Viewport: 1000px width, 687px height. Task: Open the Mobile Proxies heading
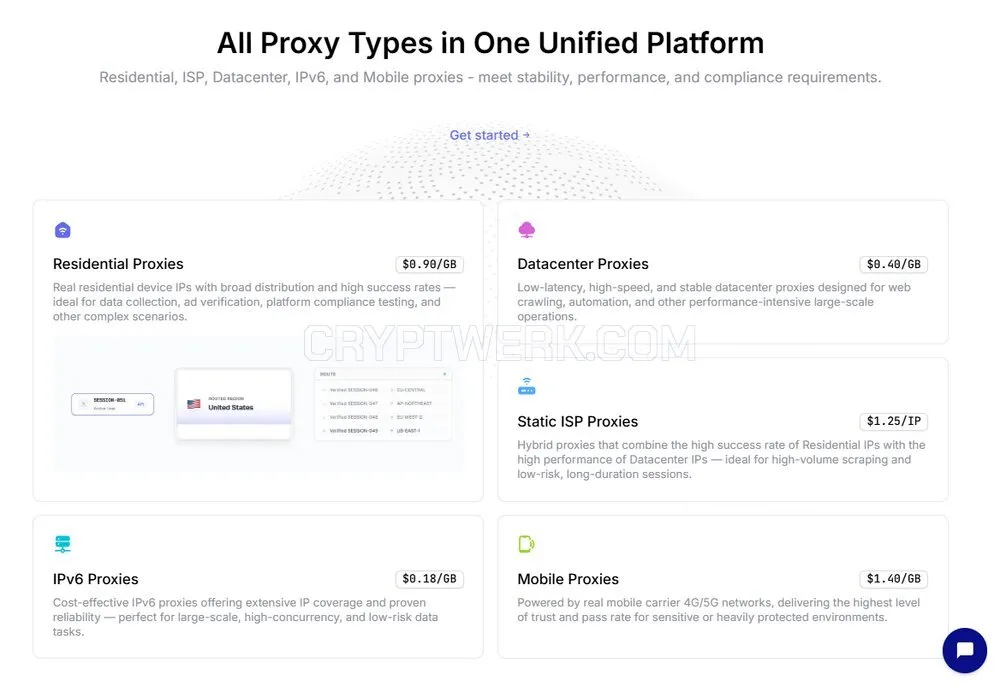pos(568,579)
